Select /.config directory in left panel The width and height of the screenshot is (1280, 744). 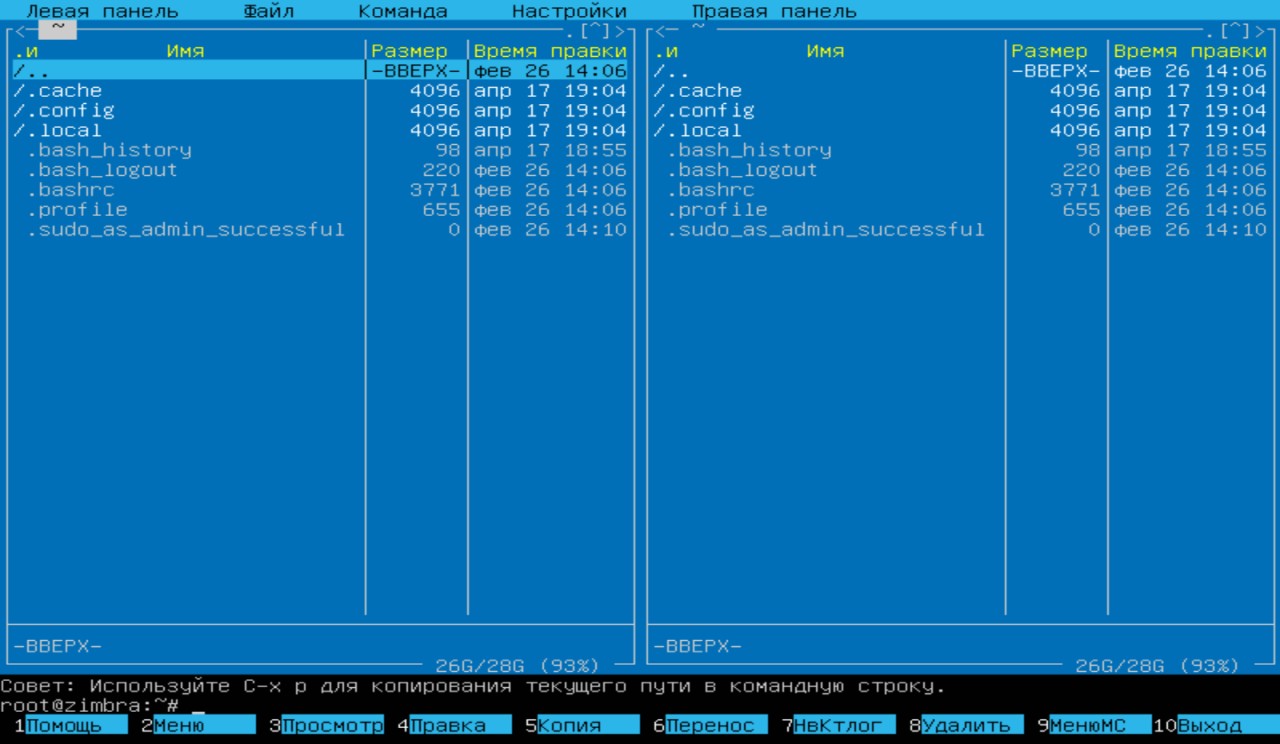click(x=320, y=111)
